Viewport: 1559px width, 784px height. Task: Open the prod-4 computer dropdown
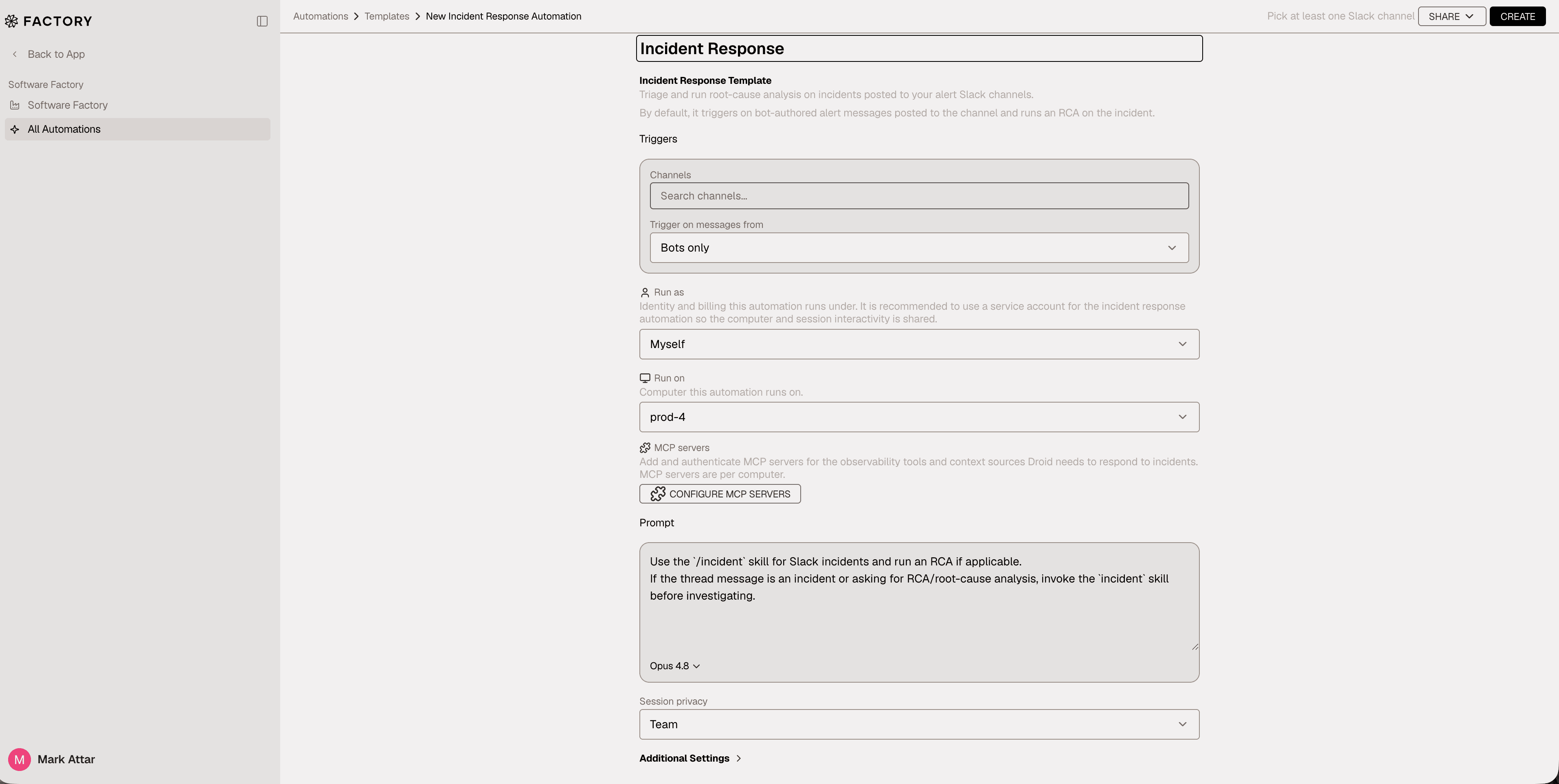pos(919,417)
